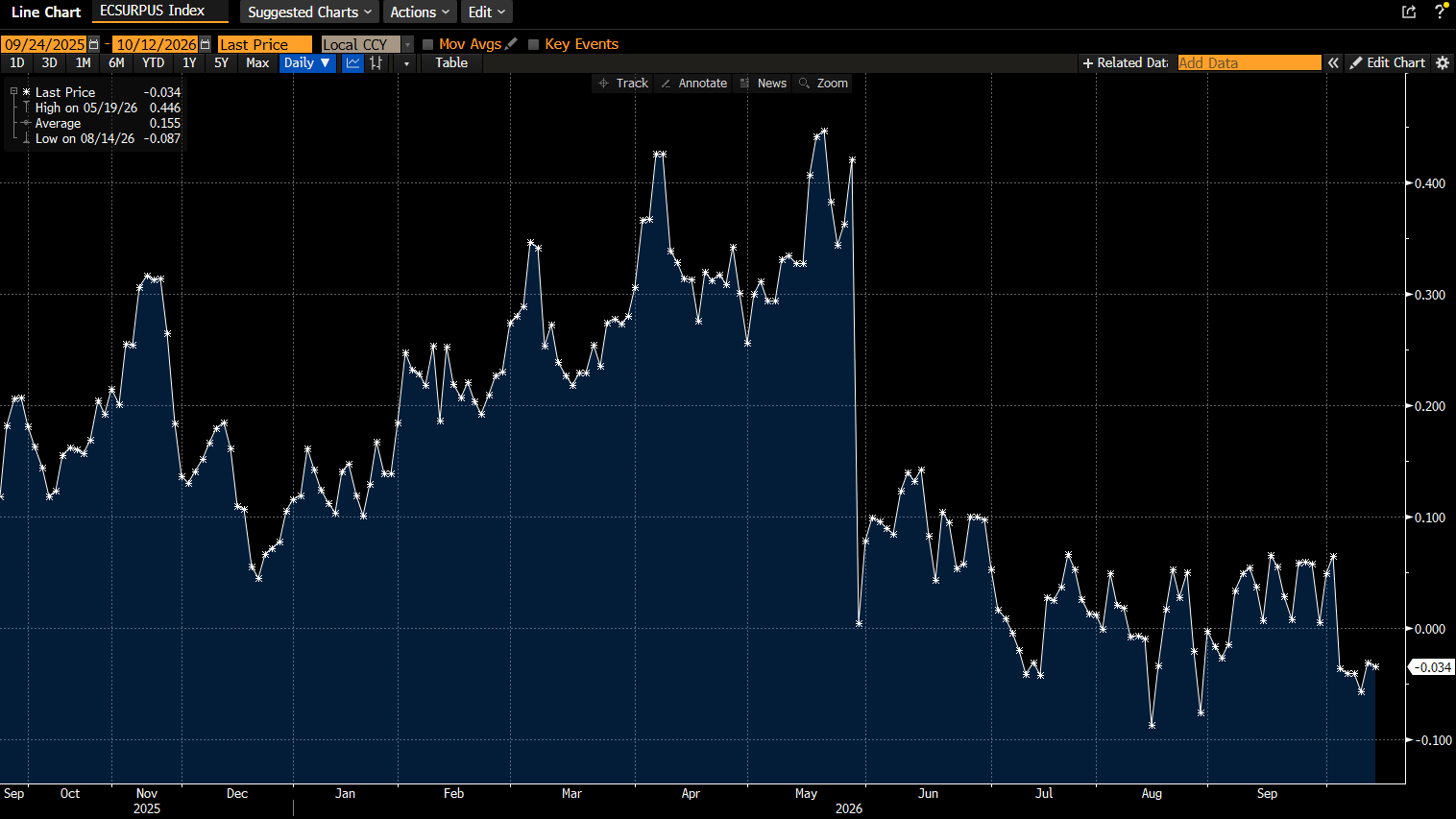This screenshot has width=1456, height=819.
Task: Click the end date field 10/12/2026
Action: pos(156,44)
